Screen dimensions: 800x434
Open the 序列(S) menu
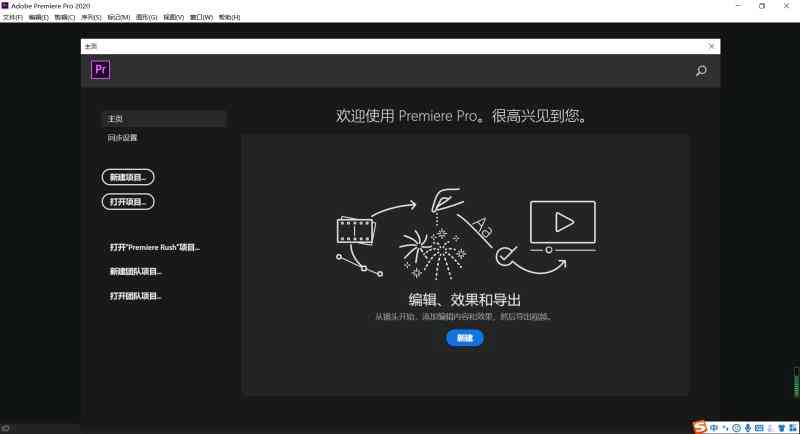(x=91, y=17)
